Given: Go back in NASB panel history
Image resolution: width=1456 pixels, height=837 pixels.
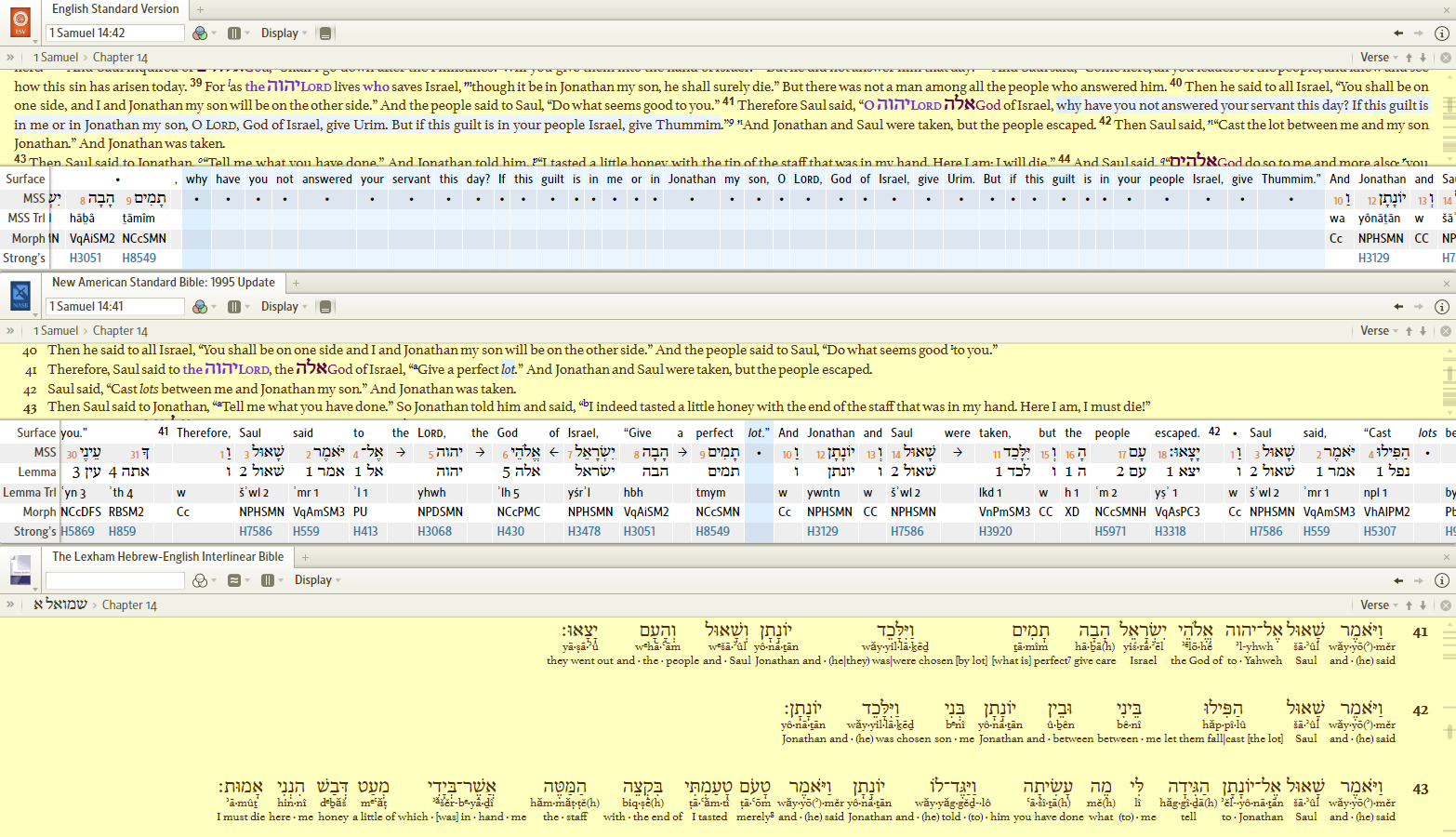Looking at the screenshot, I should pyautogui.click(x=1398, y=307).
